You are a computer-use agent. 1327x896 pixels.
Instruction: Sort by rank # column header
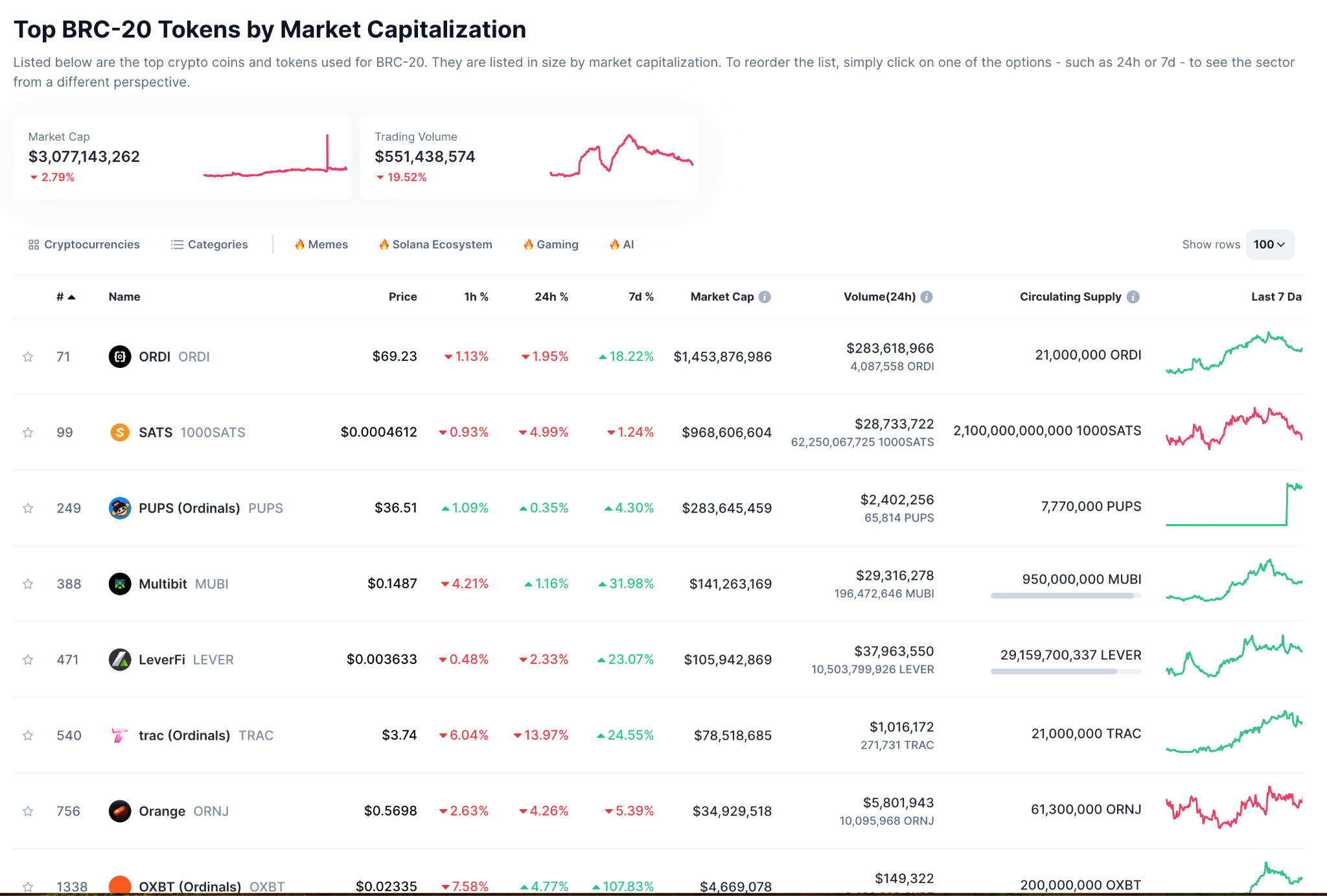click(x=65, y=297)
